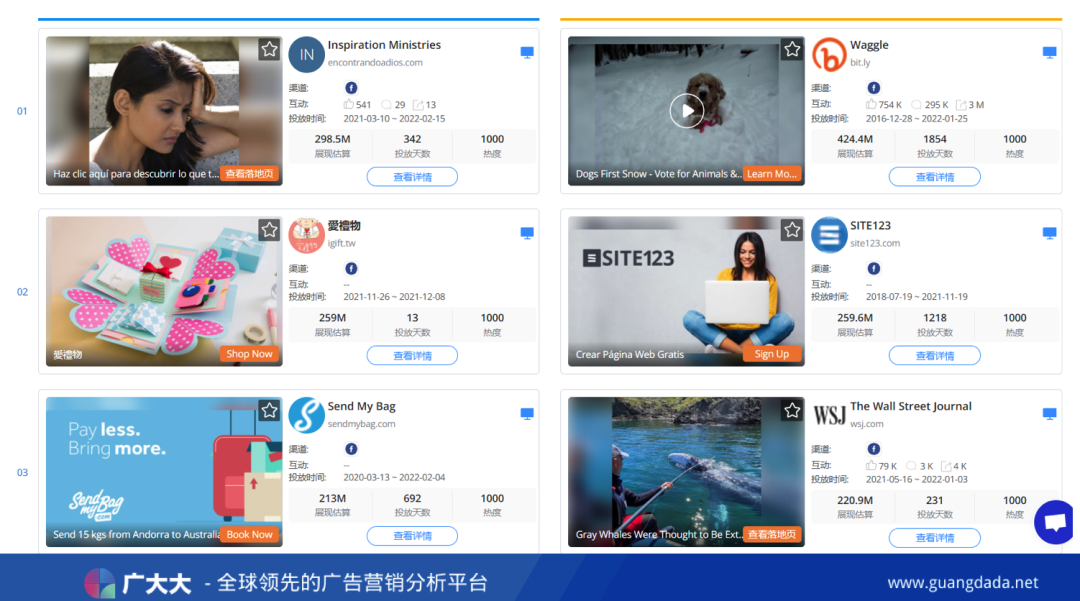Click Facebook channel icon for Send My Bag
The width and height of the screenshot is (1080, 601).
coord(351,449)
